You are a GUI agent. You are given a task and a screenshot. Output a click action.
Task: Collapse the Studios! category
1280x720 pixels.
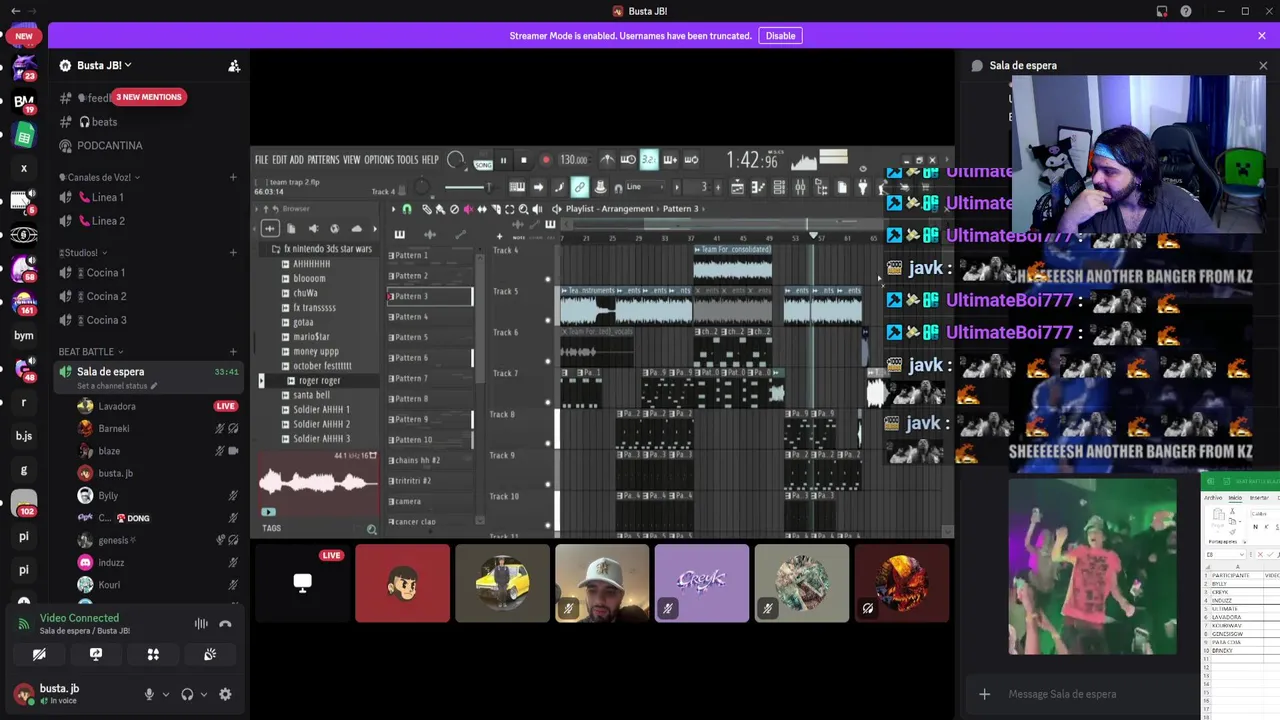coord(83,253)
